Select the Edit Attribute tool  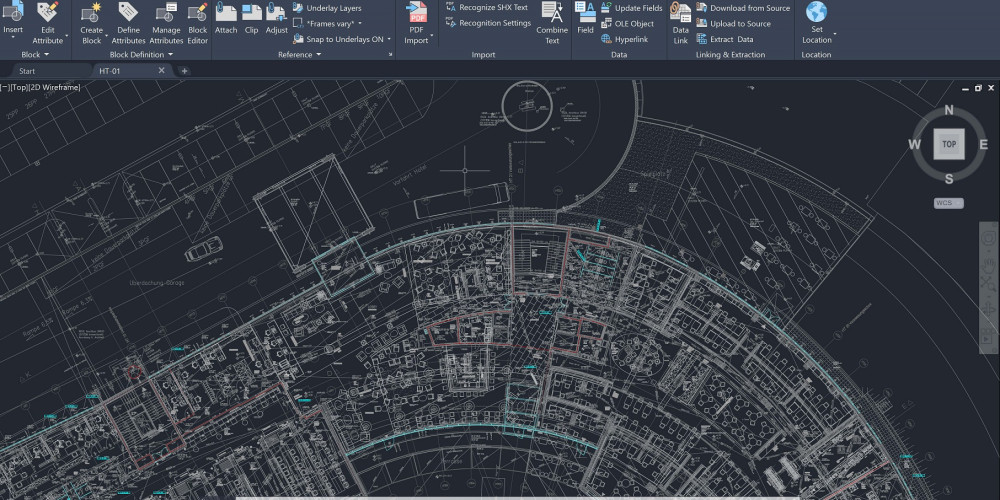point(48,22)
